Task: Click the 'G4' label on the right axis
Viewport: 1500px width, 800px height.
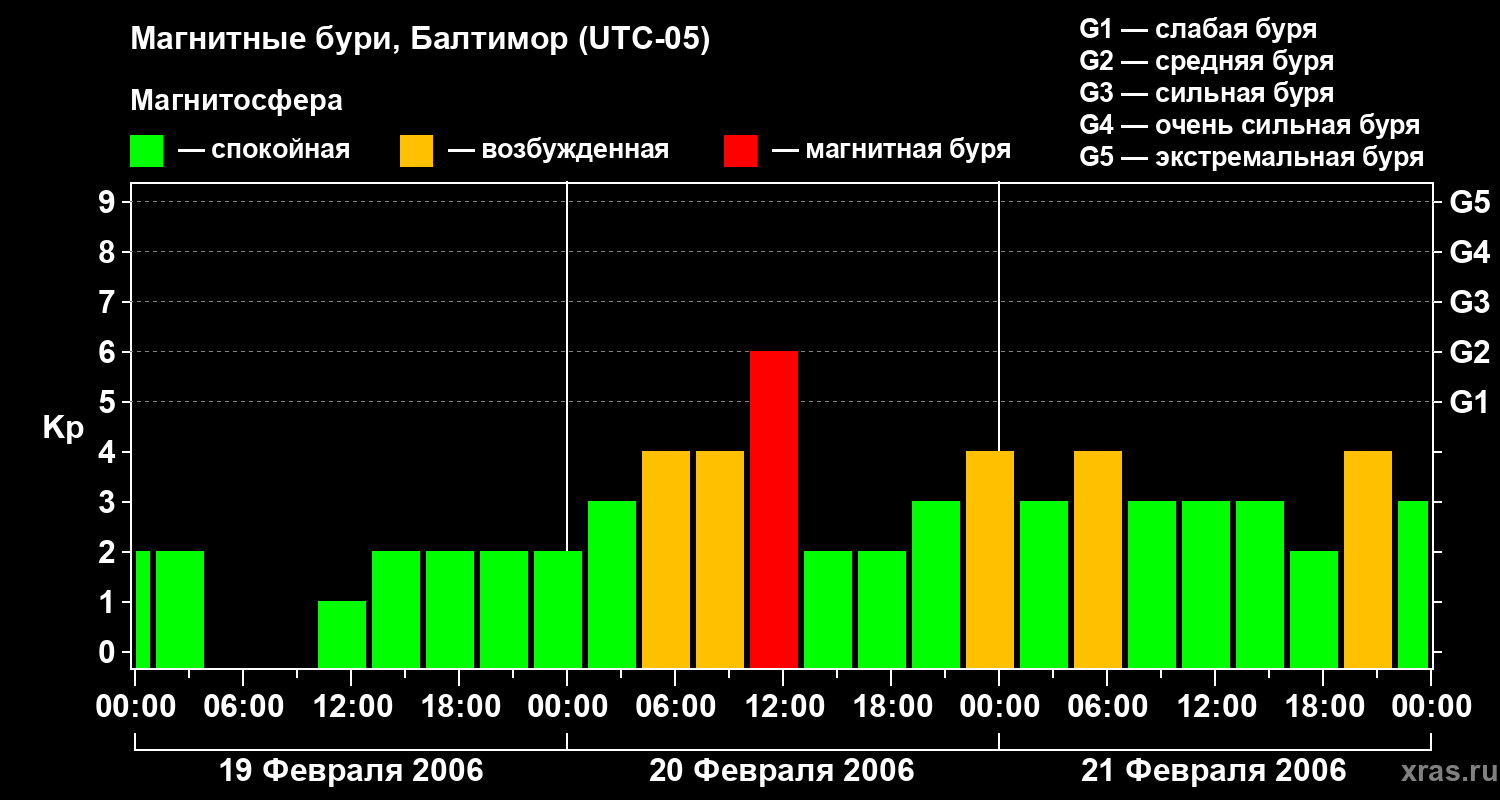Action: point(1469,252)
